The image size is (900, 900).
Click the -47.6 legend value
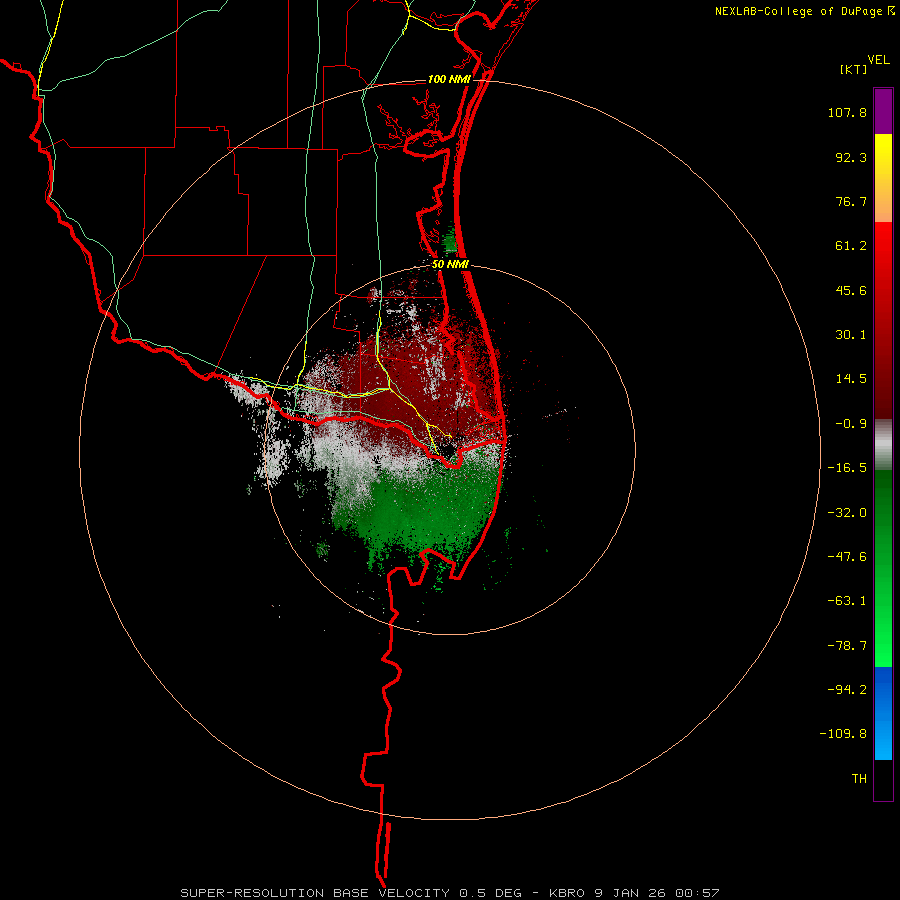pyautogui.click(x=847, y=557)
